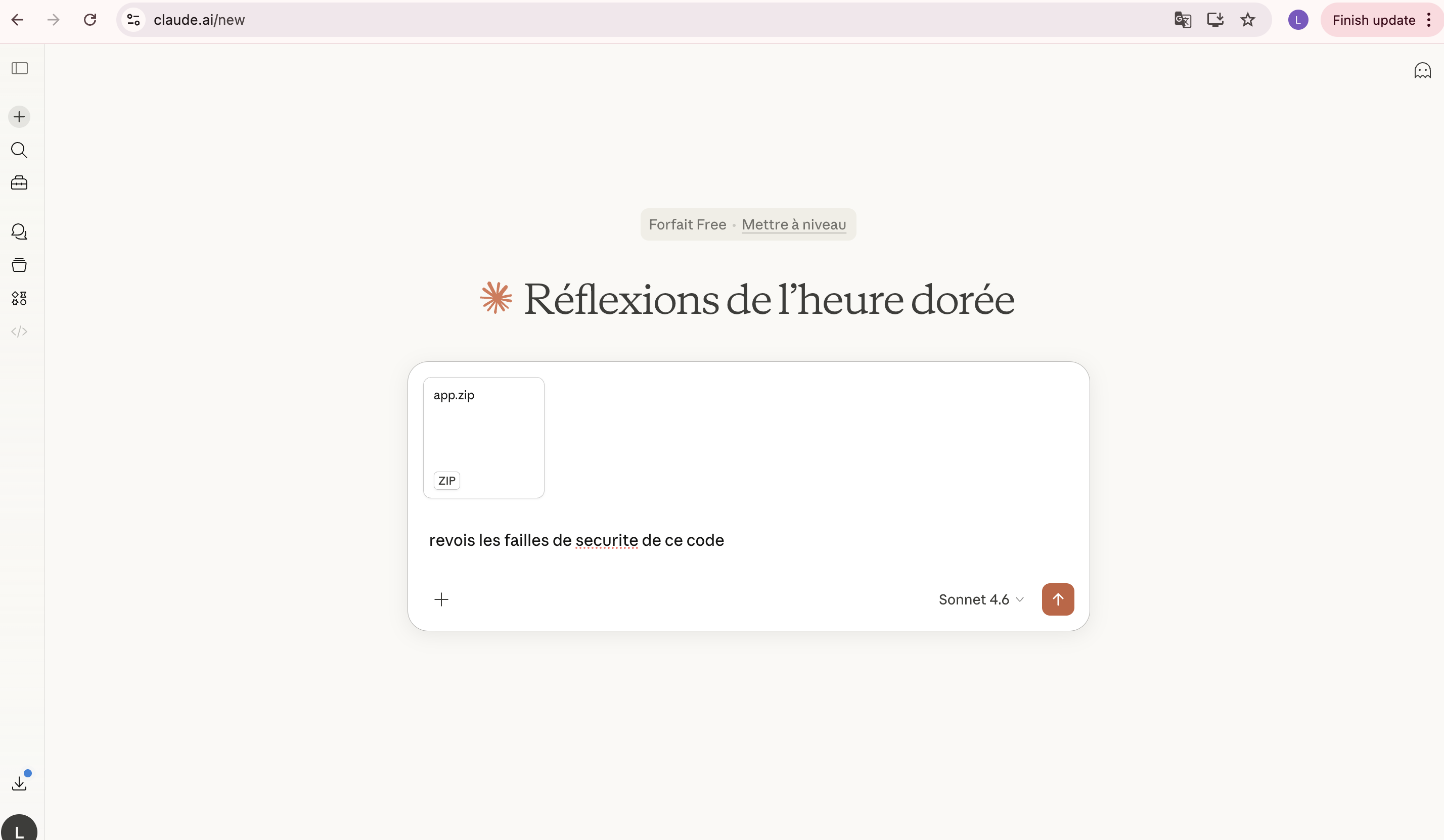Open connectors via the shapes icon

pyautogui.click(x=19, y=297)
